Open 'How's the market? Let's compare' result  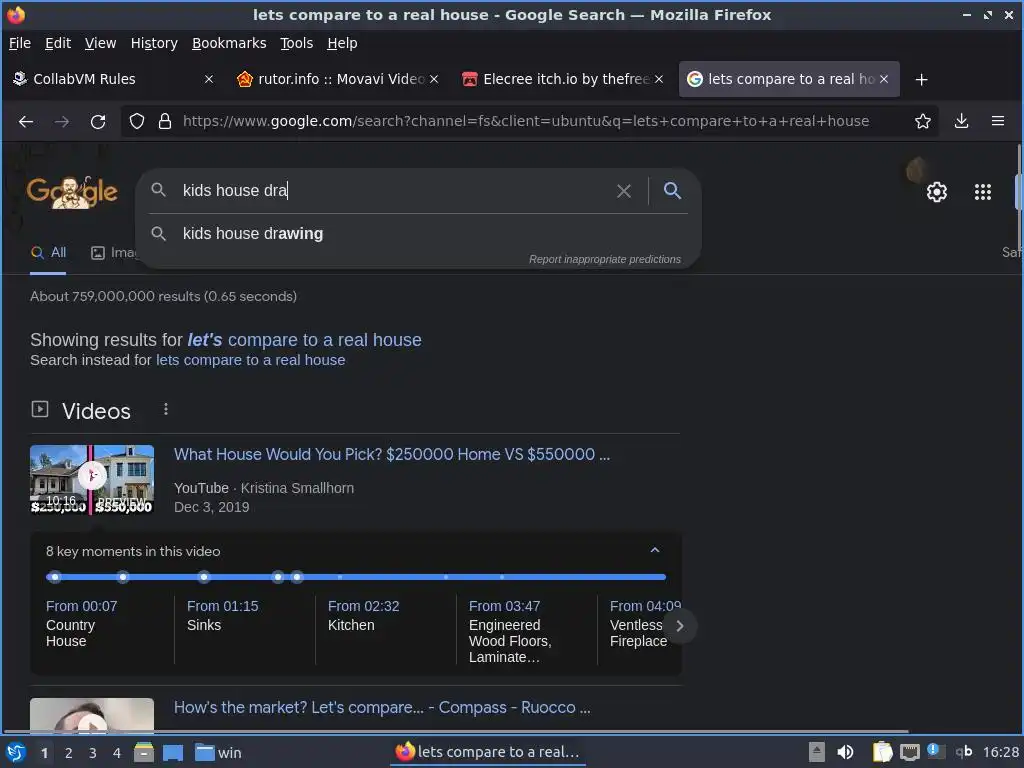pos(382,707)
